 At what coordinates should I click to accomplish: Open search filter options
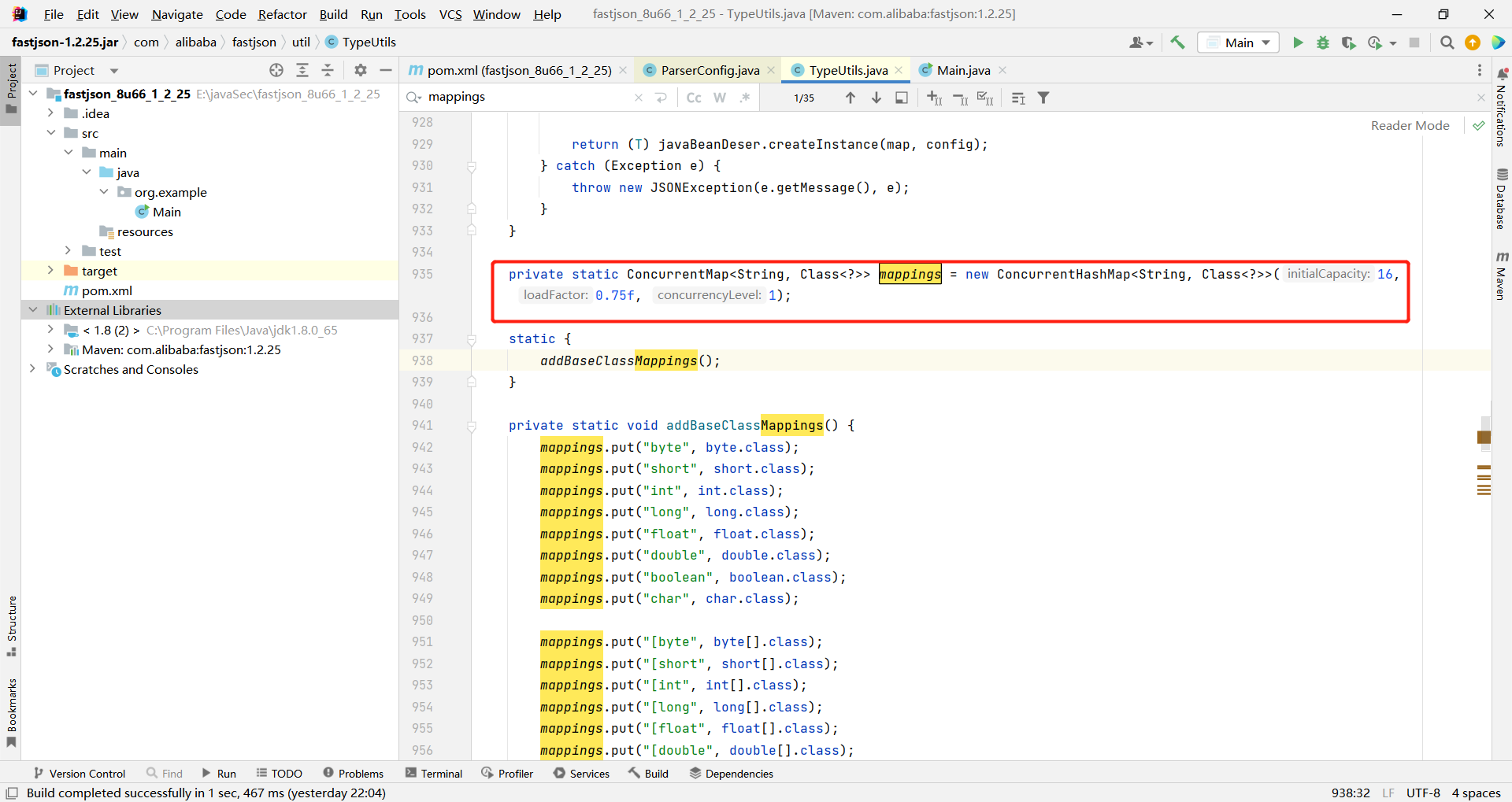tap(1043, 98)
